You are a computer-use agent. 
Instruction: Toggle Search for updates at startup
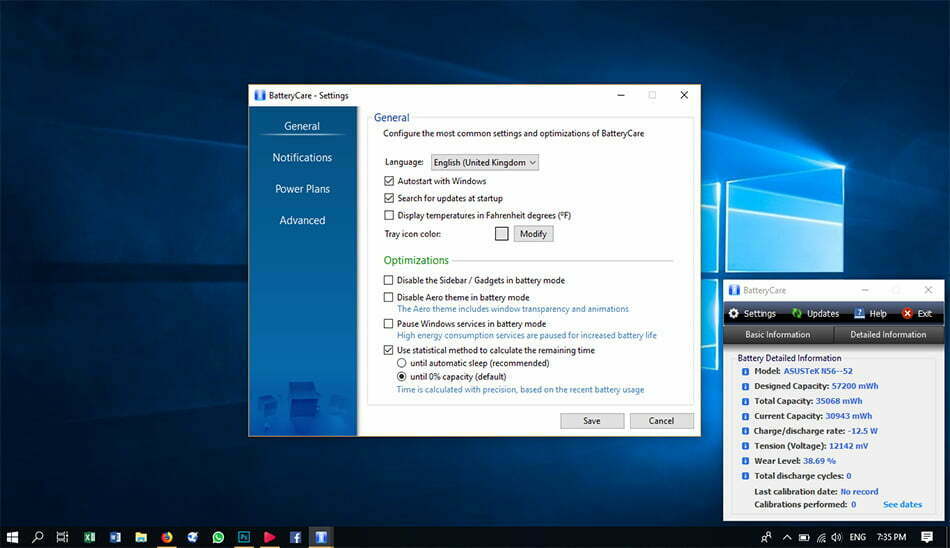[389, 198]
